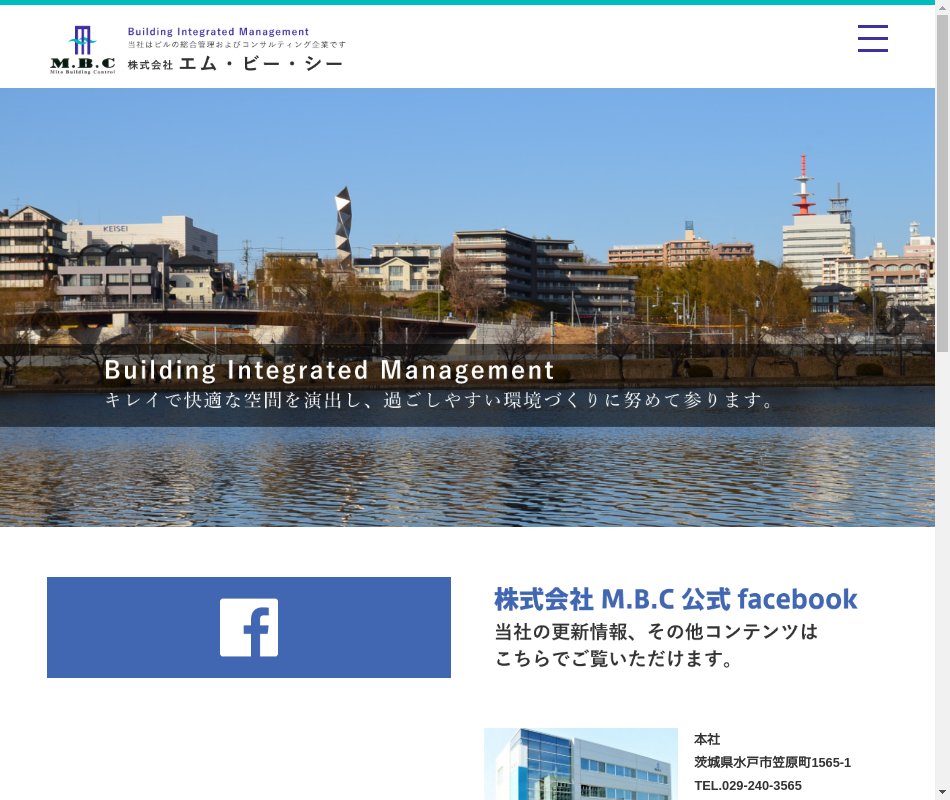The image size is (950, 800).
Task: Click the slogan キレイで快適な空間を演出し
Action: point(440,401)
